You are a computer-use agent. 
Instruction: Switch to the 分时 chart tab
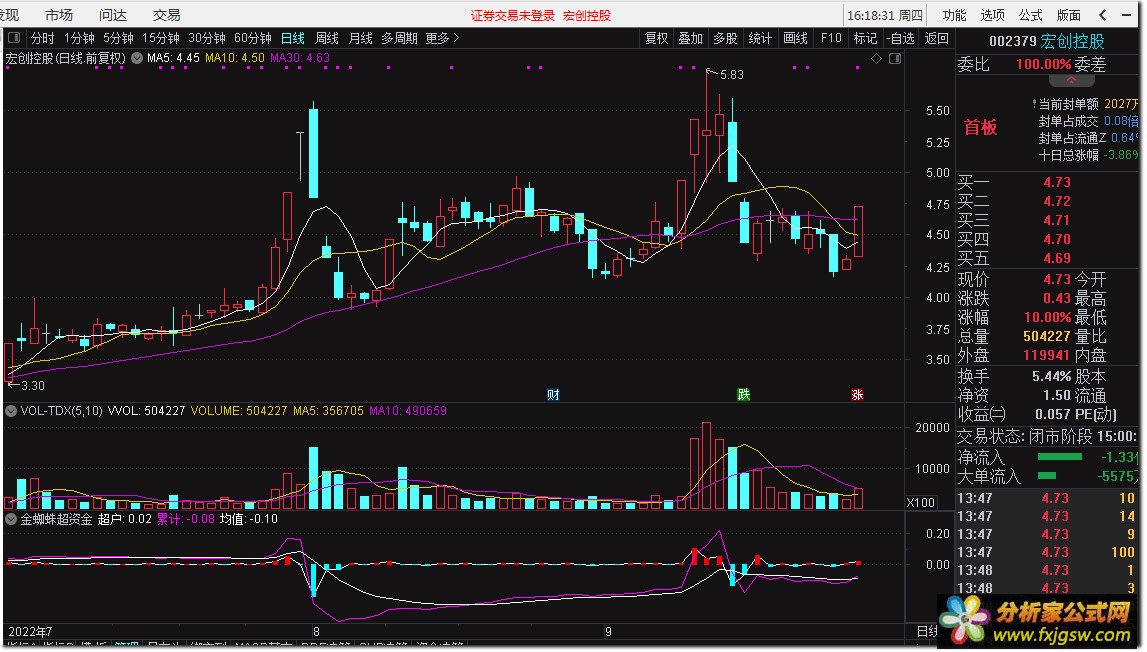pyautogui.click(x=42, y=37)
